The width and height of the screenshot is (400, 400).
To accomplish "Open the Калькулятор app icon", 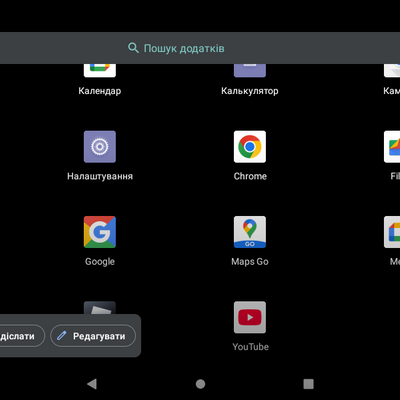I will tap(250, 70).
